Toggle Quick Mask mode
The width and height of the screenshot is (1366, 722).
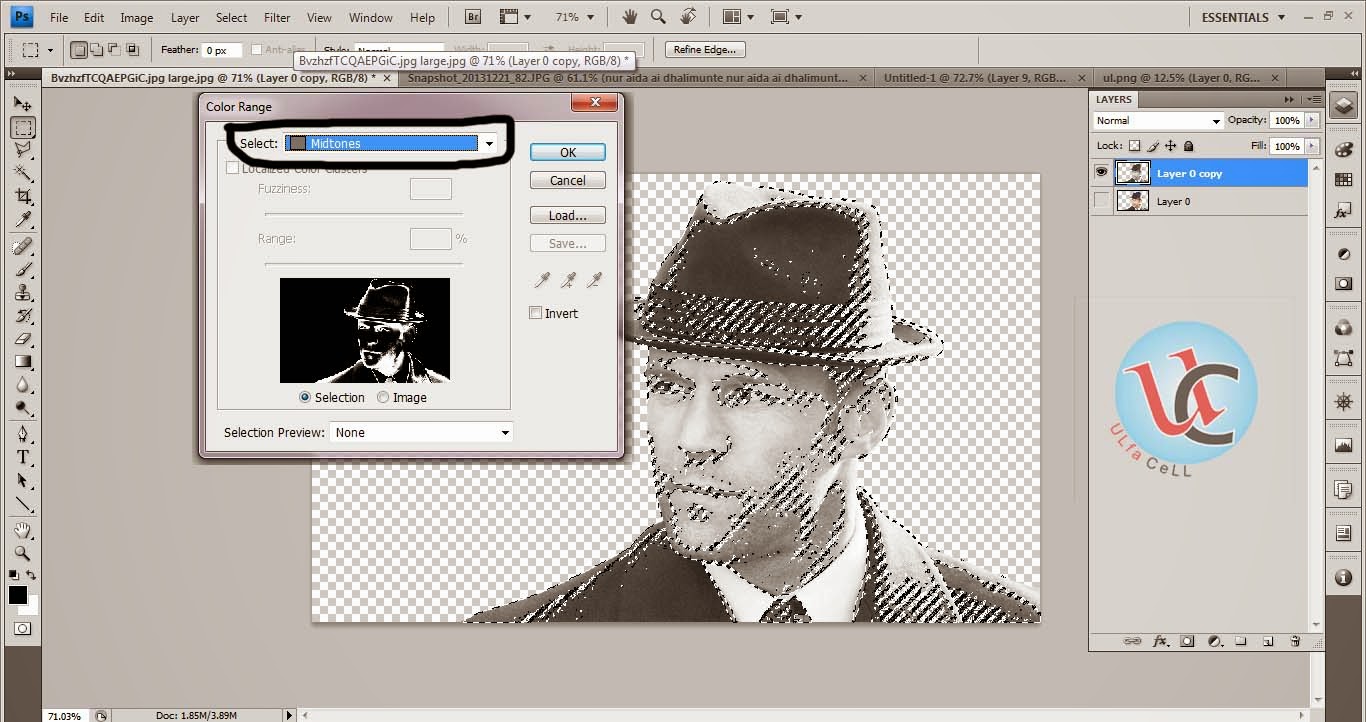click(22, 629)
